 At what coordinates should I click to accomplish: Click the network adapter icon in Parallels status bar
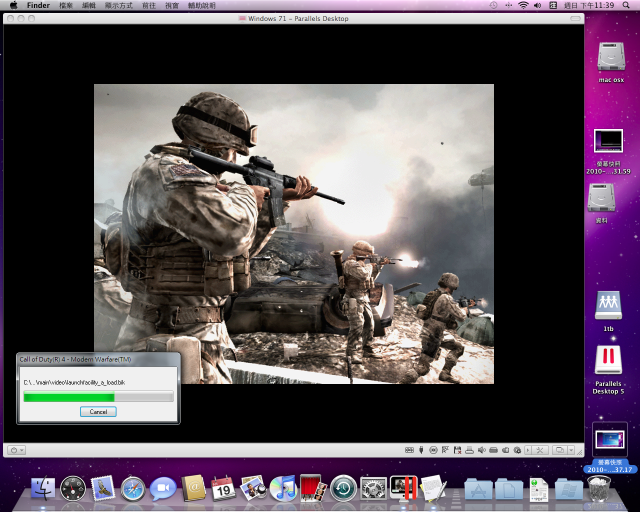[445, 450]
